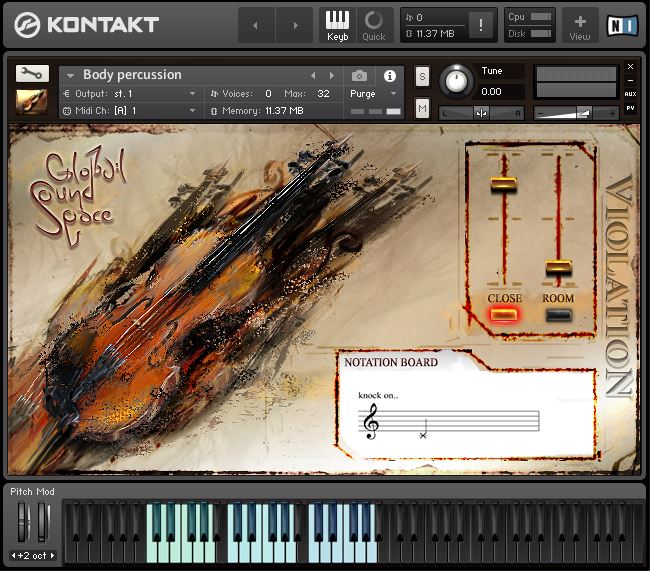Viewport: 650px width, 571px height.
Task: Go to next instrument in header
Action: pyautogui.click(x=295, y=25)
